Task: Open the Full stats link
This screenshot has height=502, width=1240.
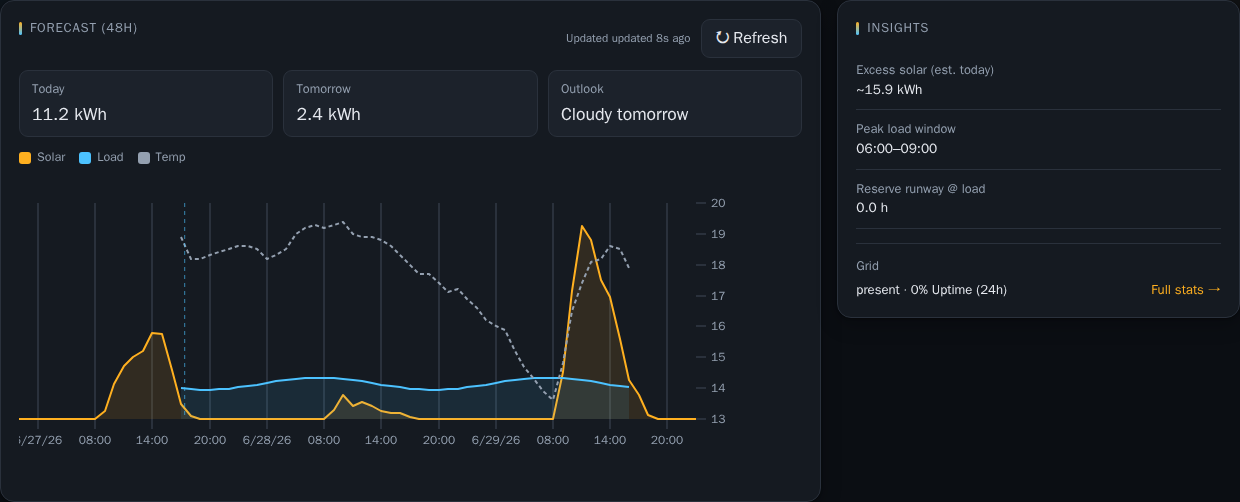Action: (1186, 290)
